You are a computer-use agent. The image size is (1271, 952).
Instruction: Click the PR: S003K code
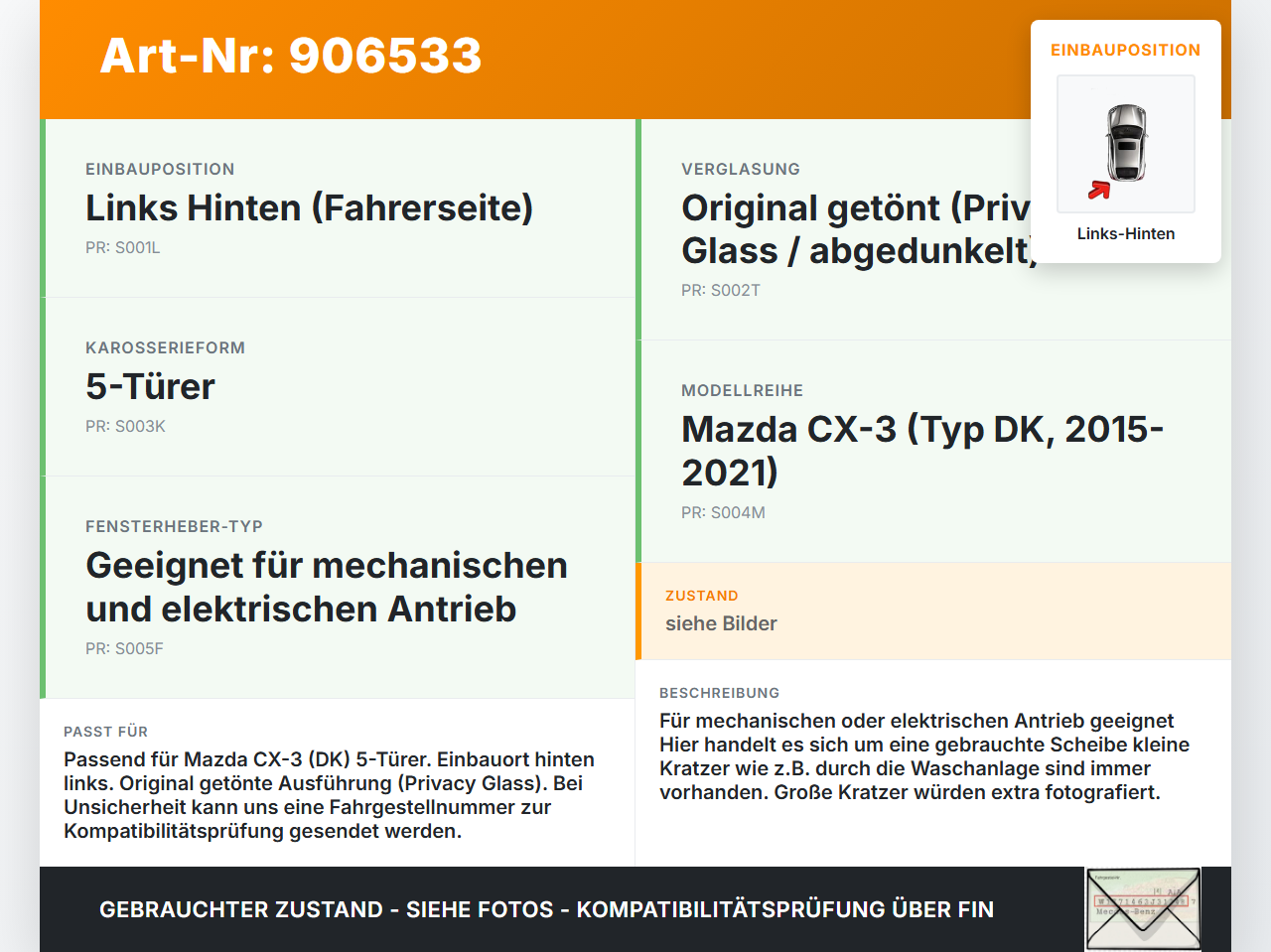coord(125,427)
